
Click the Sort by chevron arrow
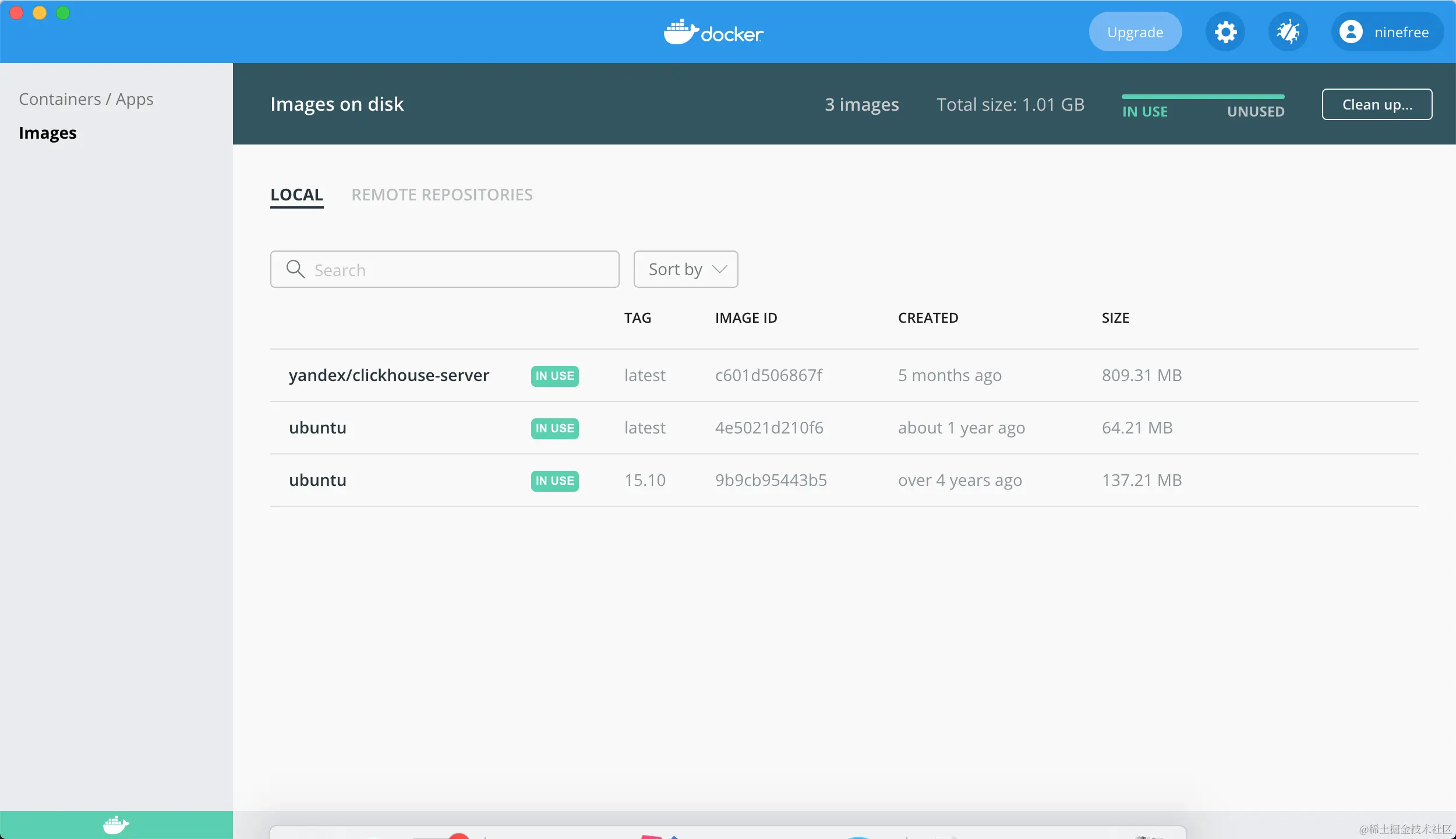tap(720, 269)
